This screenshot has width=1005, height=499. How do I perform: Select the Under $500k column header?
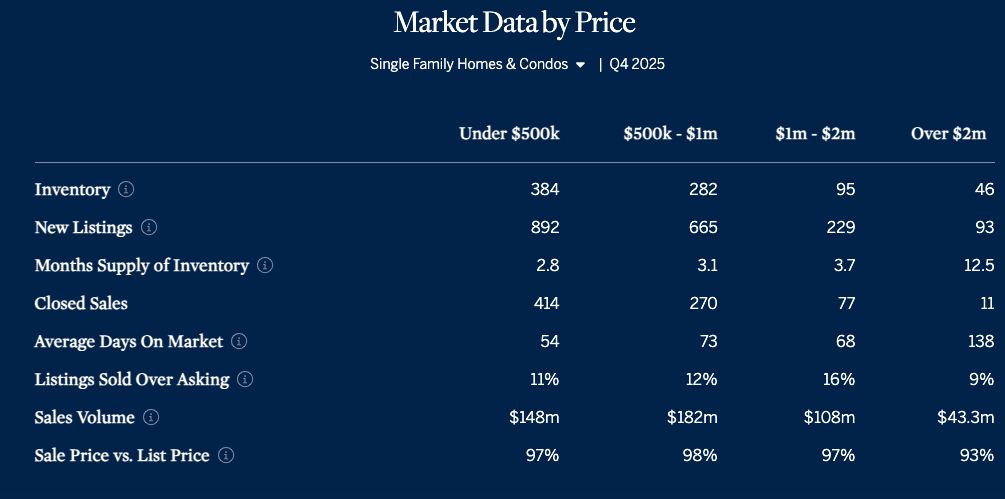(x=509, y=133)
